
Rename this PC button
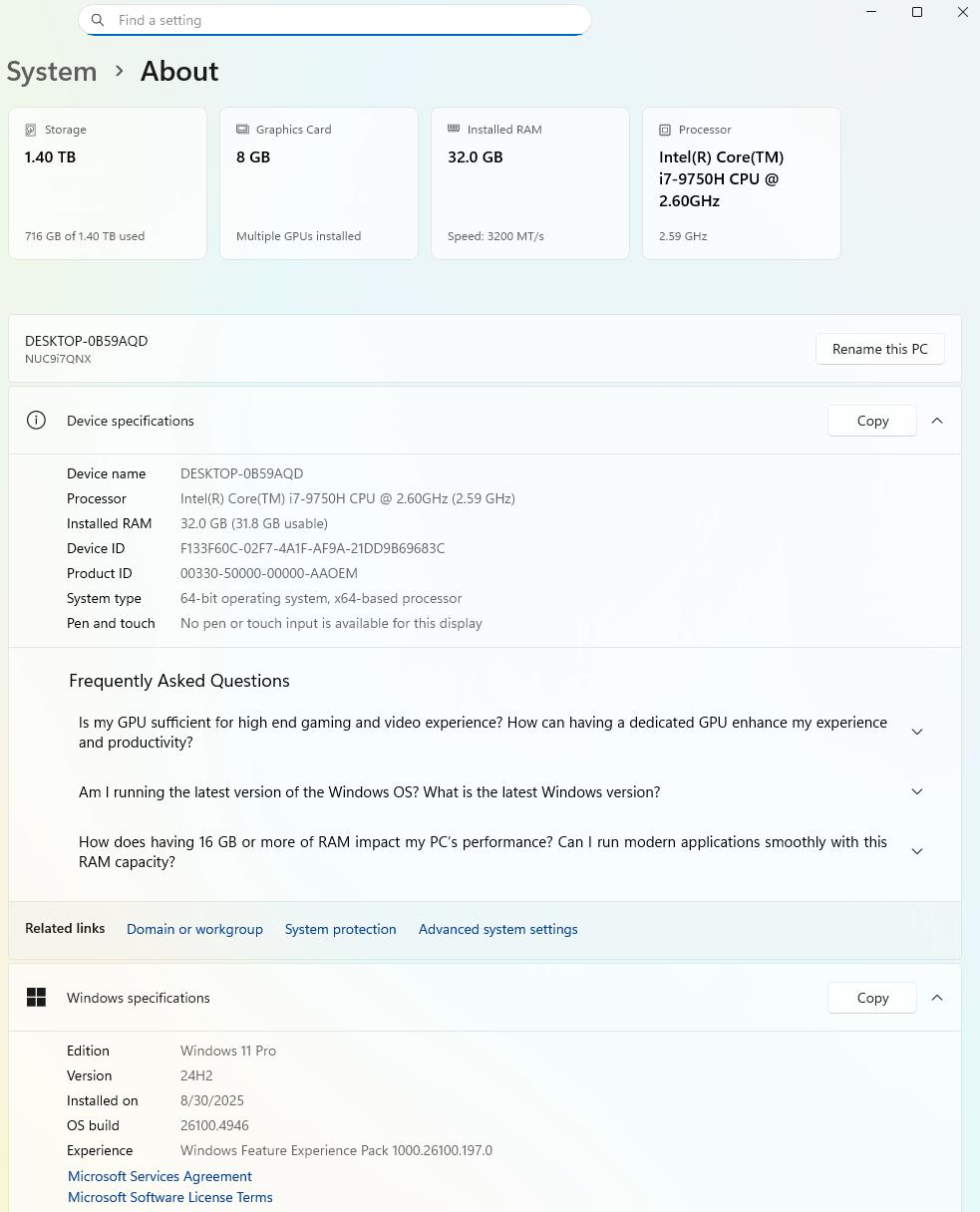(880, 349)
